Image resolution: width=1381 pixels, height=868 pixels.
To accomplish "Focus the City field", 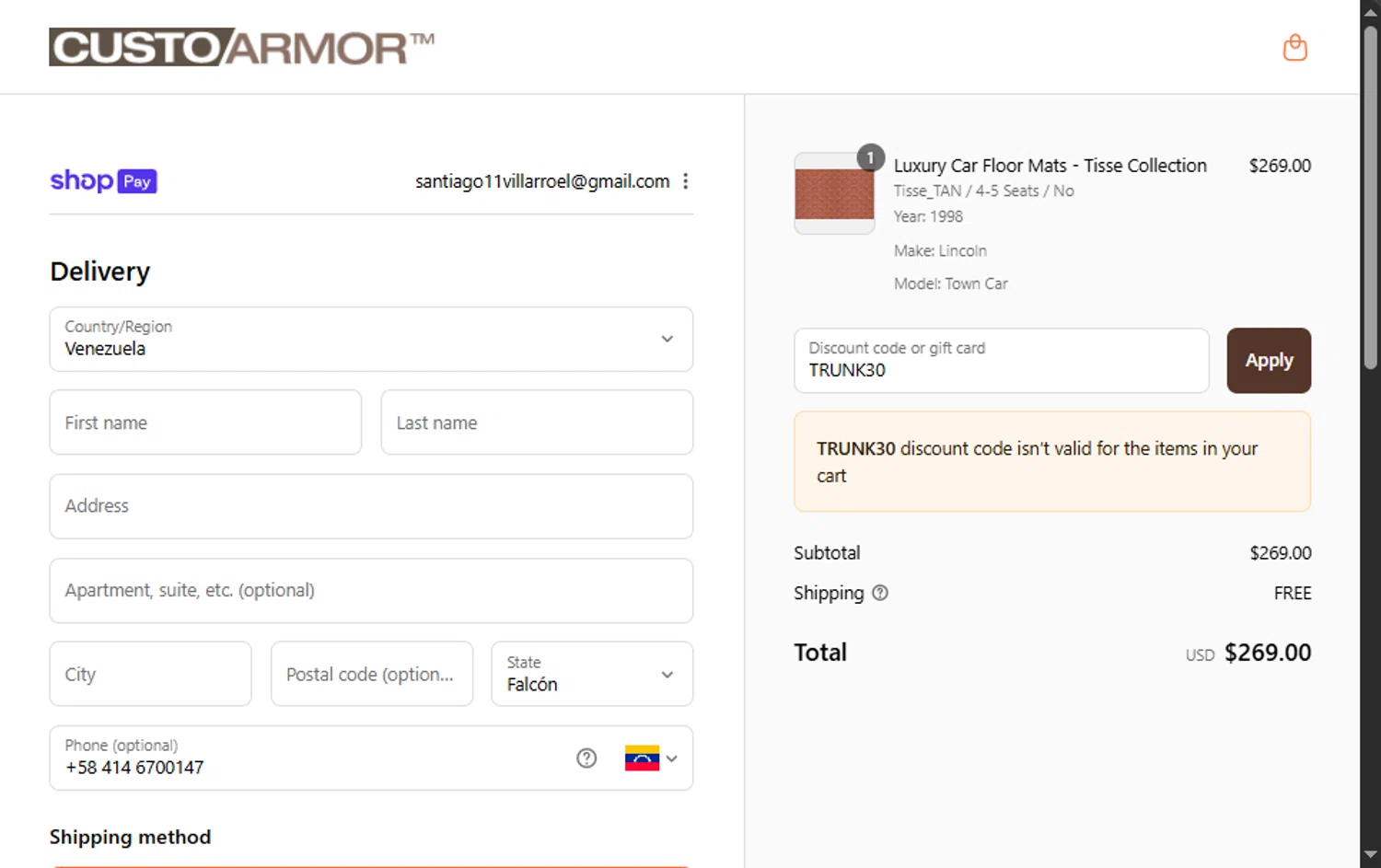I will tap(150, 674).
